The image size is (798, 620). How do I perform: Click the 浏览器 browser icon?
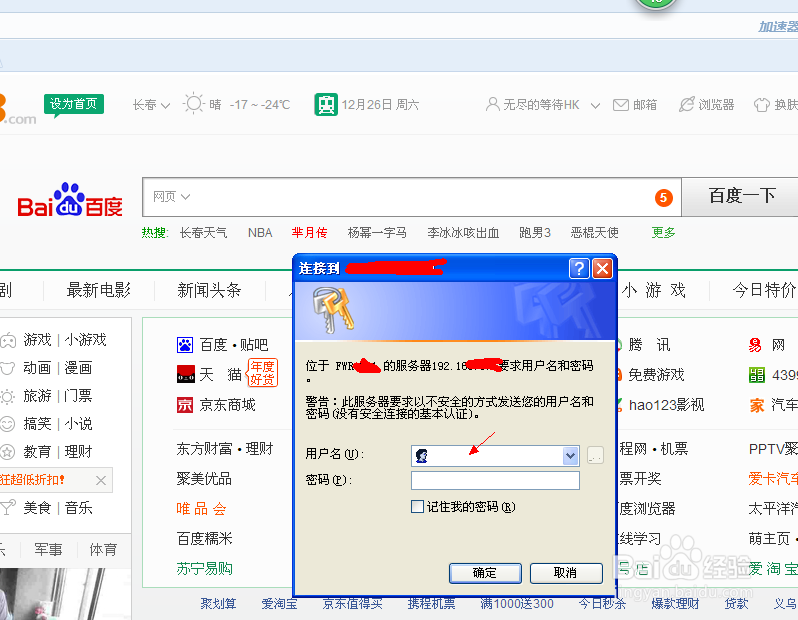(x=687, y=104)
